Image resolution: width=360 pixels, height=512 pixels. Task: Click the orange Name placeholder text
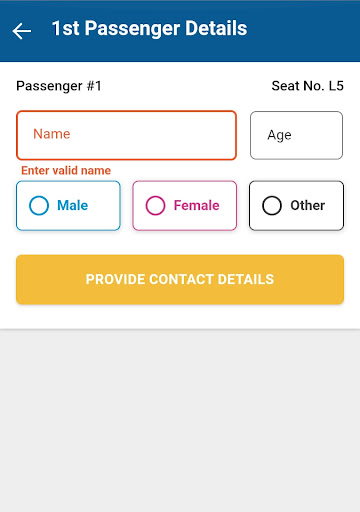click(x=52, y=134)
